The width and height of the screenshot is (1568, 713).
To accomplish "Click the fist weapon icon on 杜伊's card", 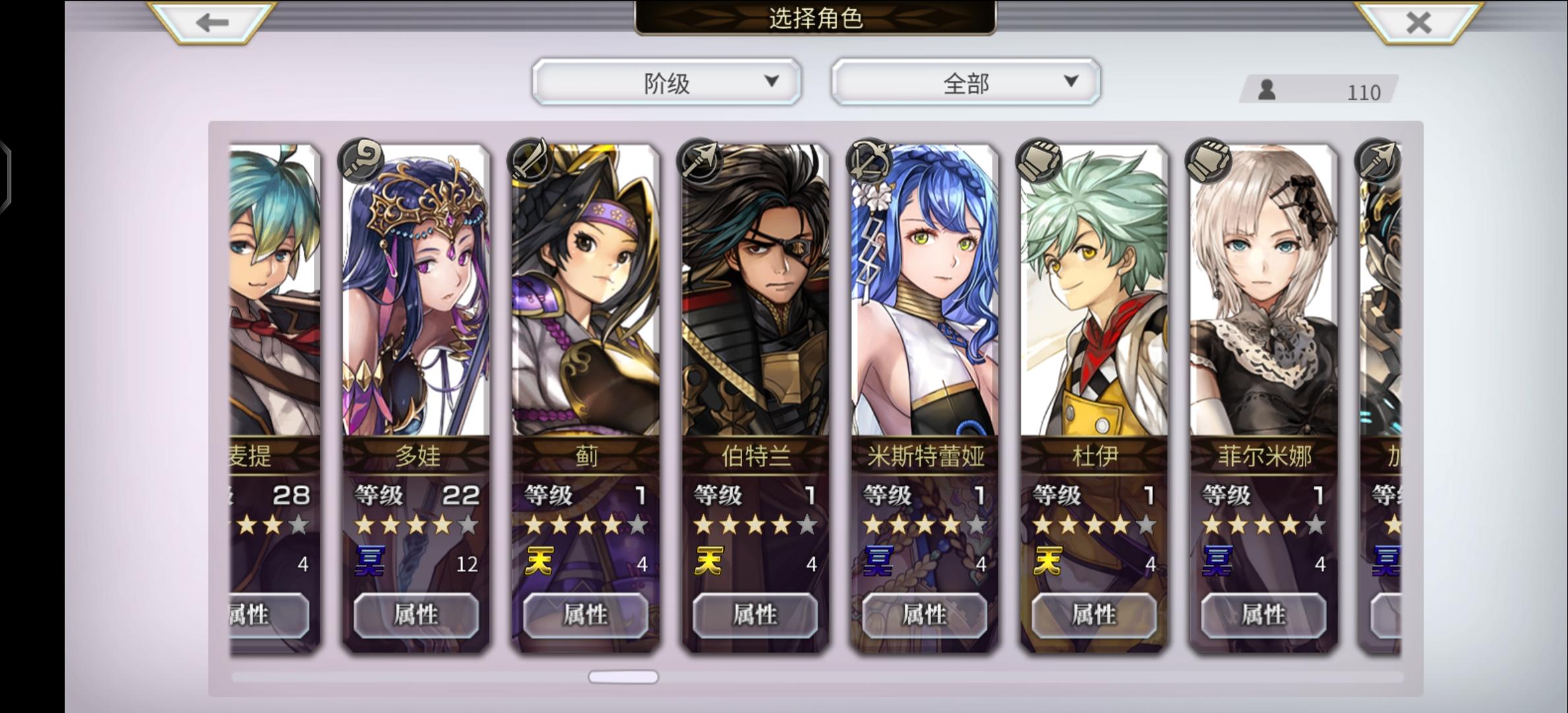I will (x=1039, y=160).
